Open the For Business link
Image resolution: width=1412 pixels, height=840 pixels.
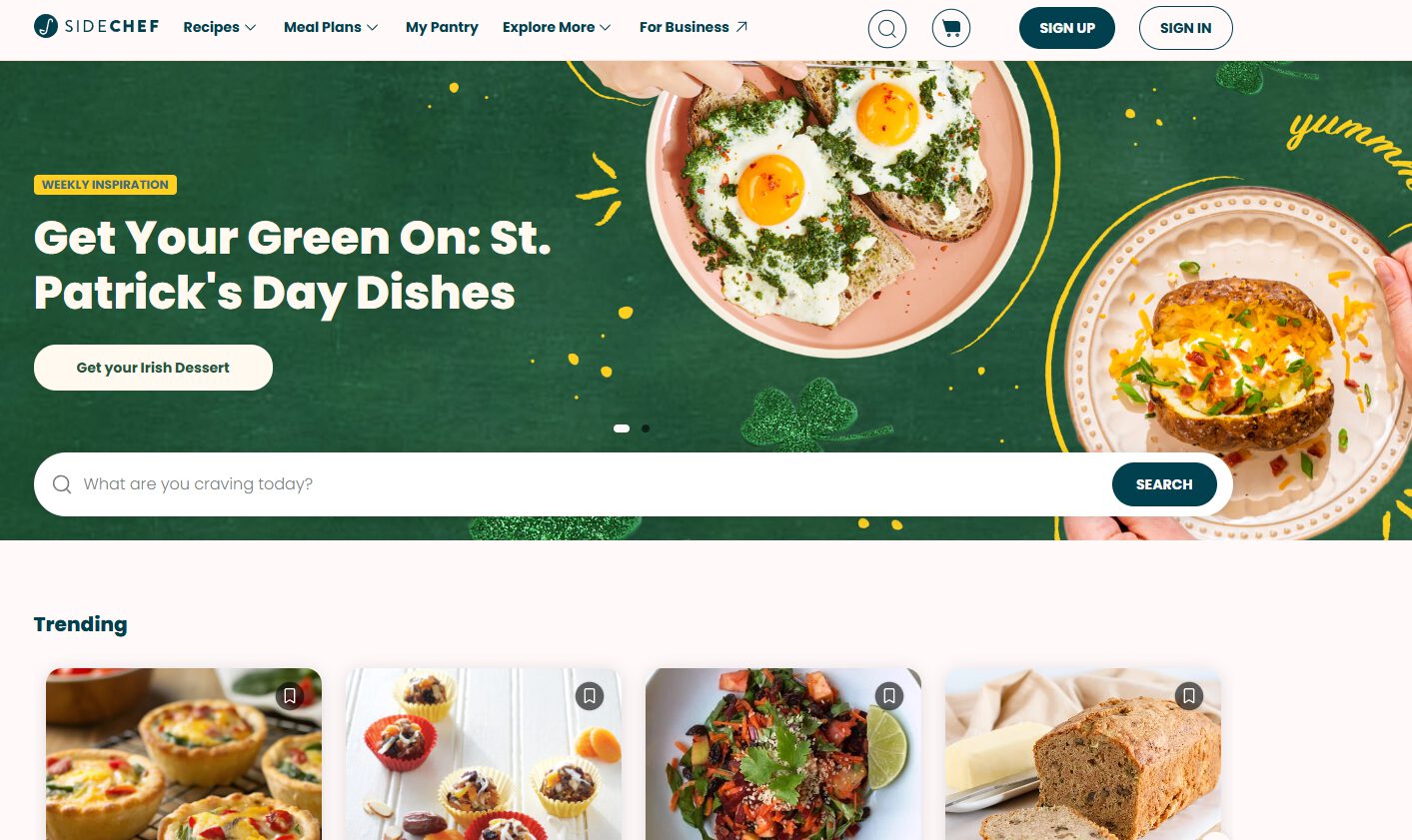click(694, 27)
